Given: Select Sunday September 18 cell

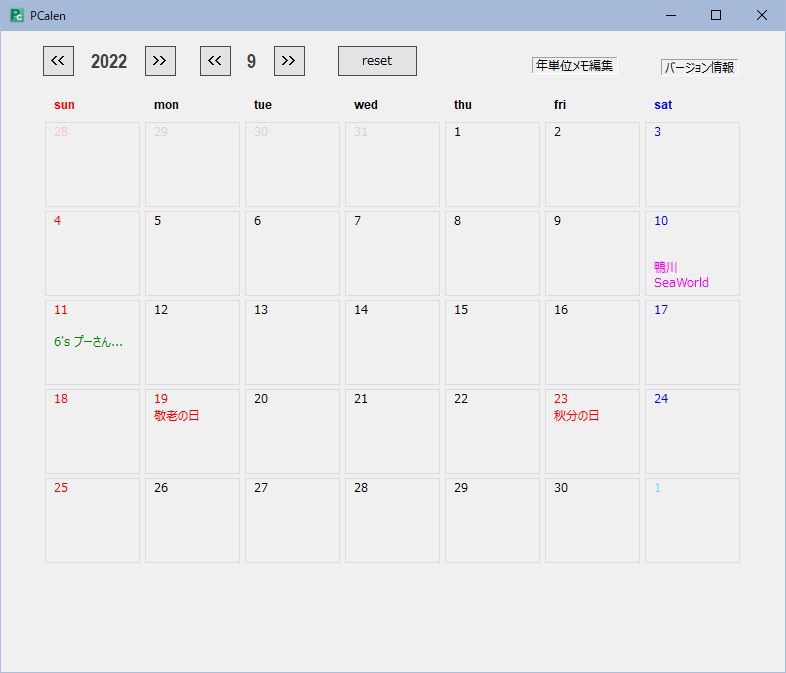Looking at the screenshot, I should [93, 431].
